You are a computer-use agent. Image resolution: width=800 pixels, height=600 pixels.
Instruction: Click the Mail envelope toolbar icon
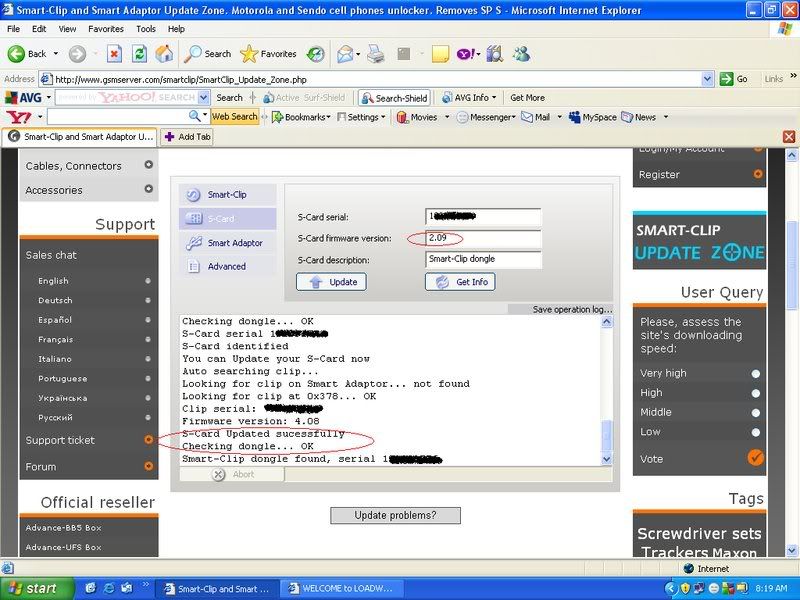(x=345, y=54)
